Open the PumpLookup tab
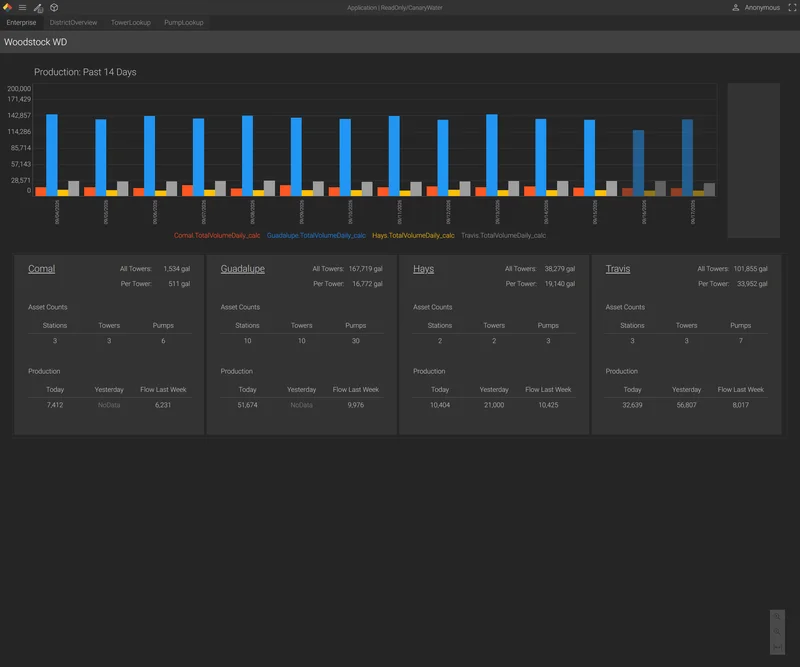Viewport: 800px width, 667px height. click(184, 22)
